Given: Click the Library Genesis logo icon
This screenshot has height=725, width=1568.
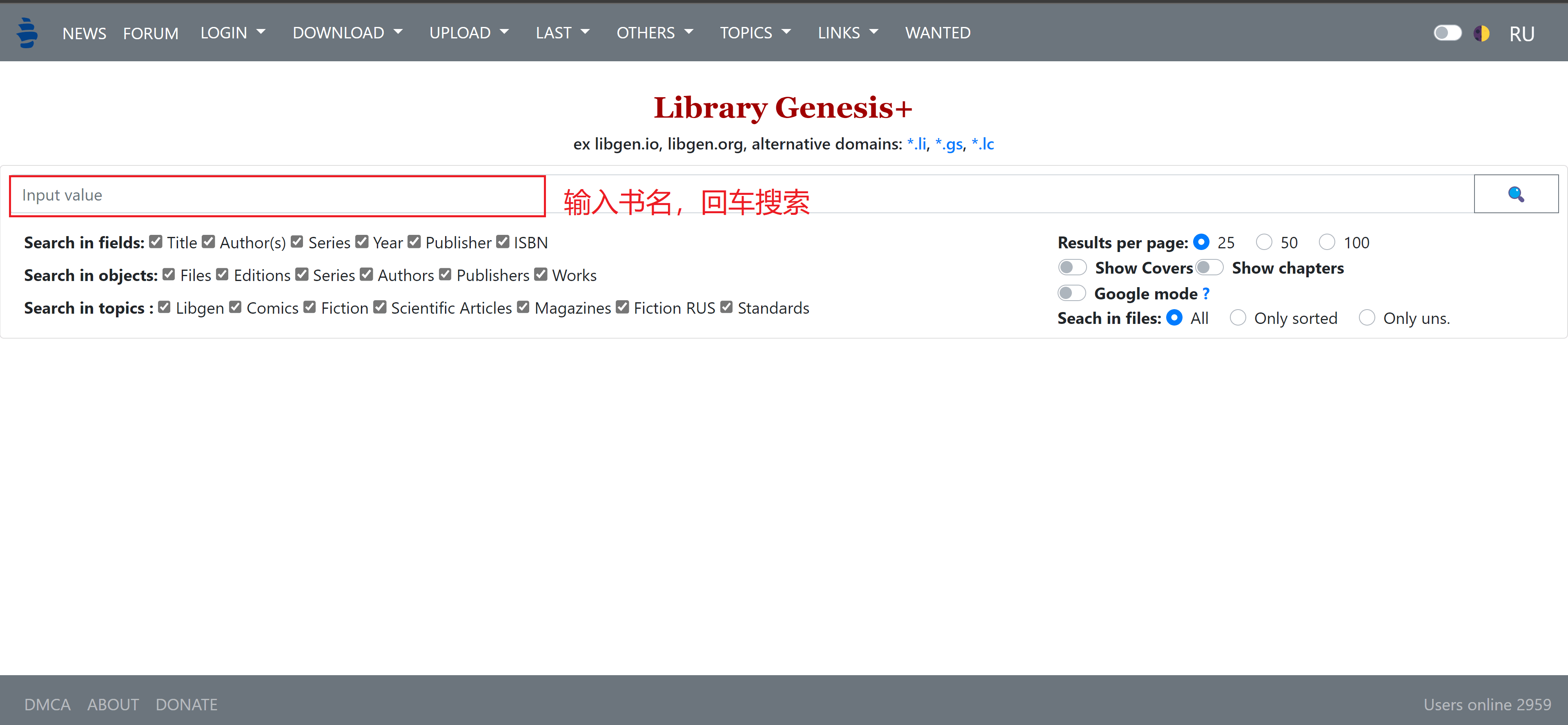Looking at the screenshot, I should click(27, 33).
